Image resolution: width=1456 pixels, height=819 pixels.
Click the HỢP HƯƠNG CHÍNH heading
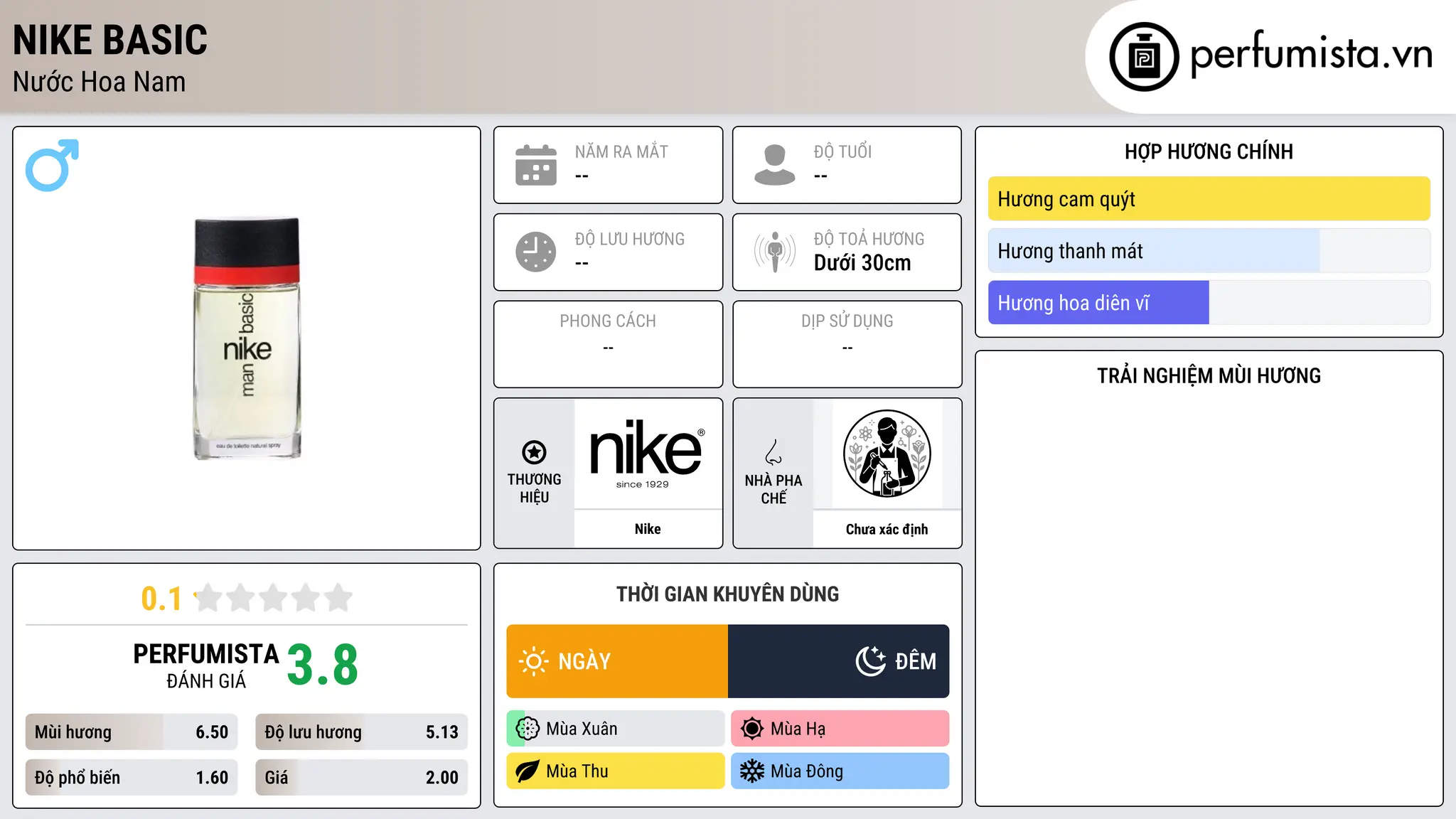click(1209, 151)
